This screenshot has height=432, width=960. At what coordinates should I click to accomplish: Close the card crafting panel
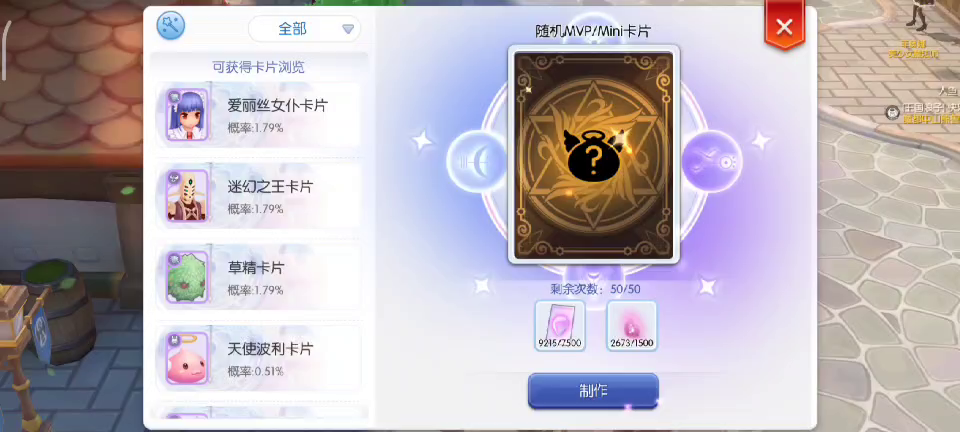784,26
